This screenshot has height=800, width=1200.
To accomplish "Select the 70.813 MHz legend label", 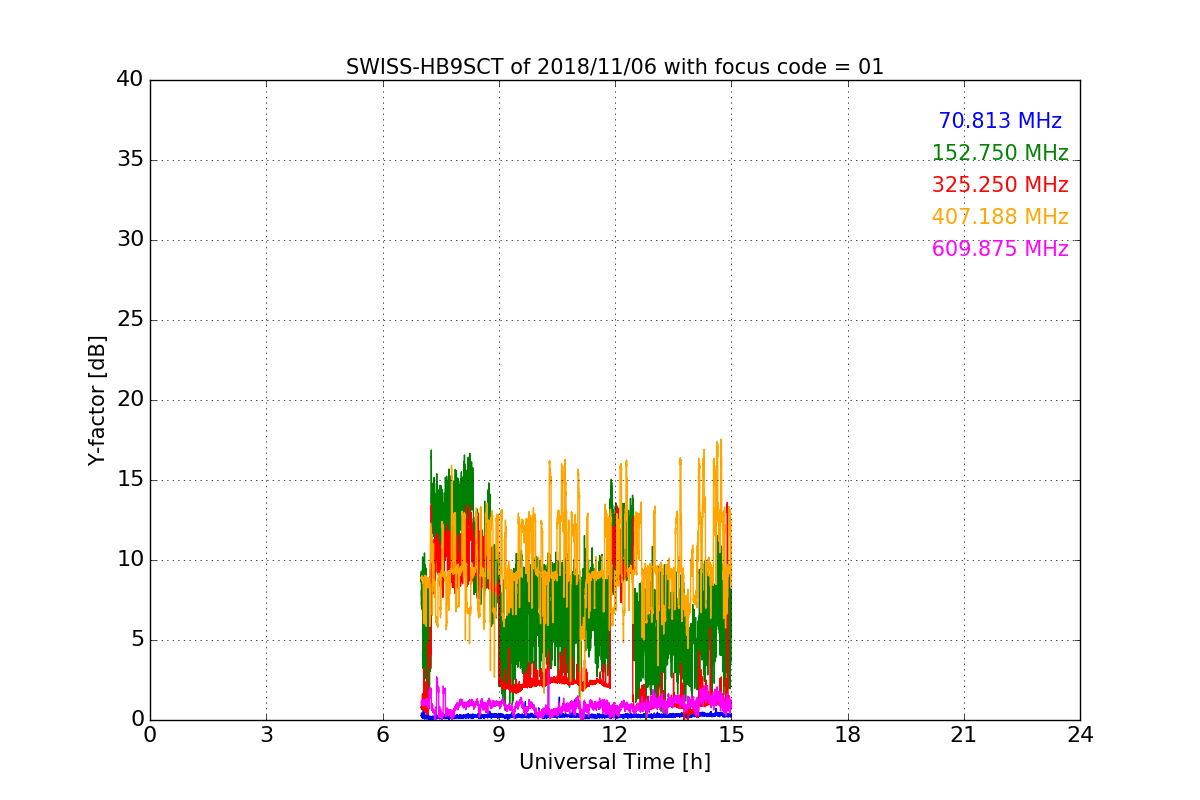I will coord(1000,121).
